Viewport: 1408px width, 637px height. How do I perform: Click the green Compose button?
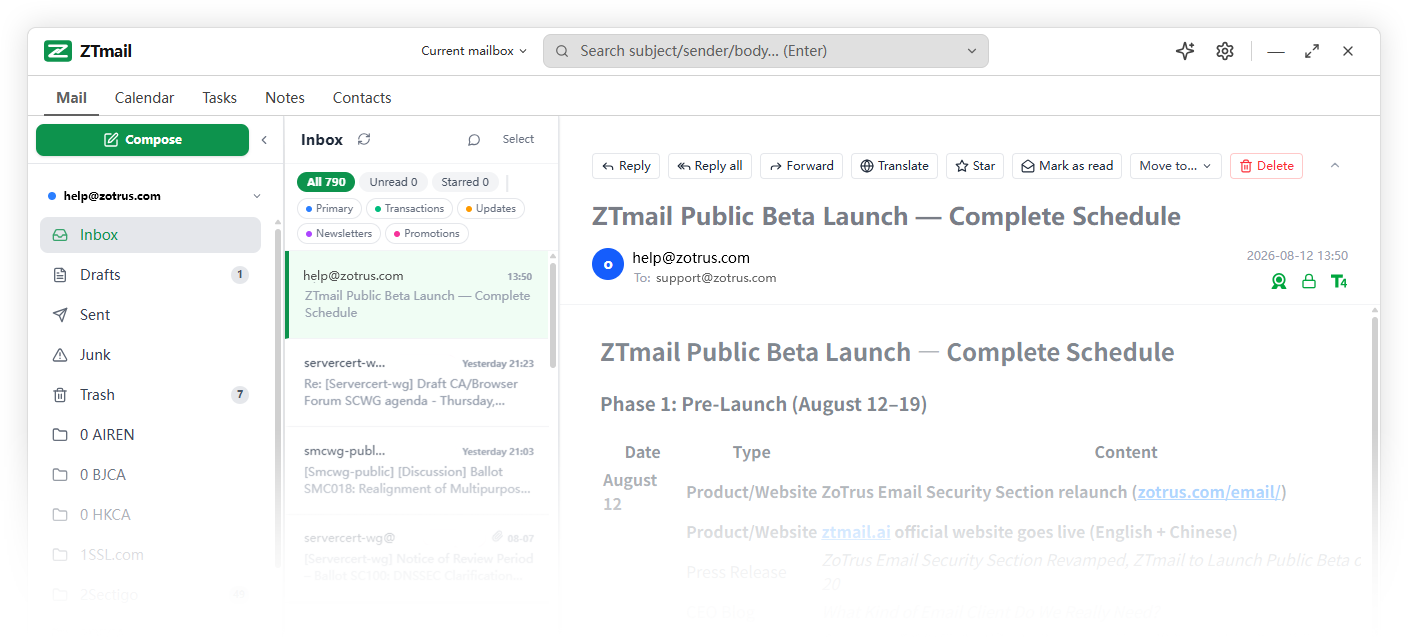click(x=142, y=140)
